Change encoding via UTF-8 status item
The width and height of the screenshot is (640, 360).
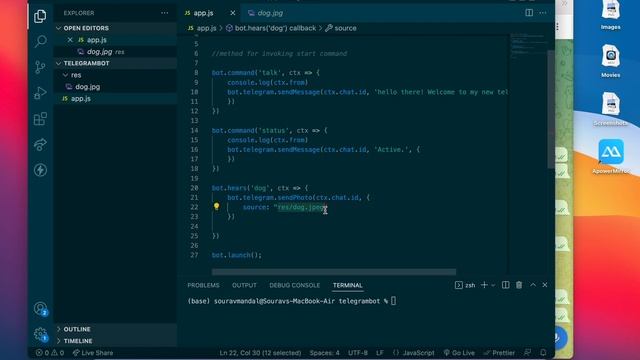click(x=358, y=353)
